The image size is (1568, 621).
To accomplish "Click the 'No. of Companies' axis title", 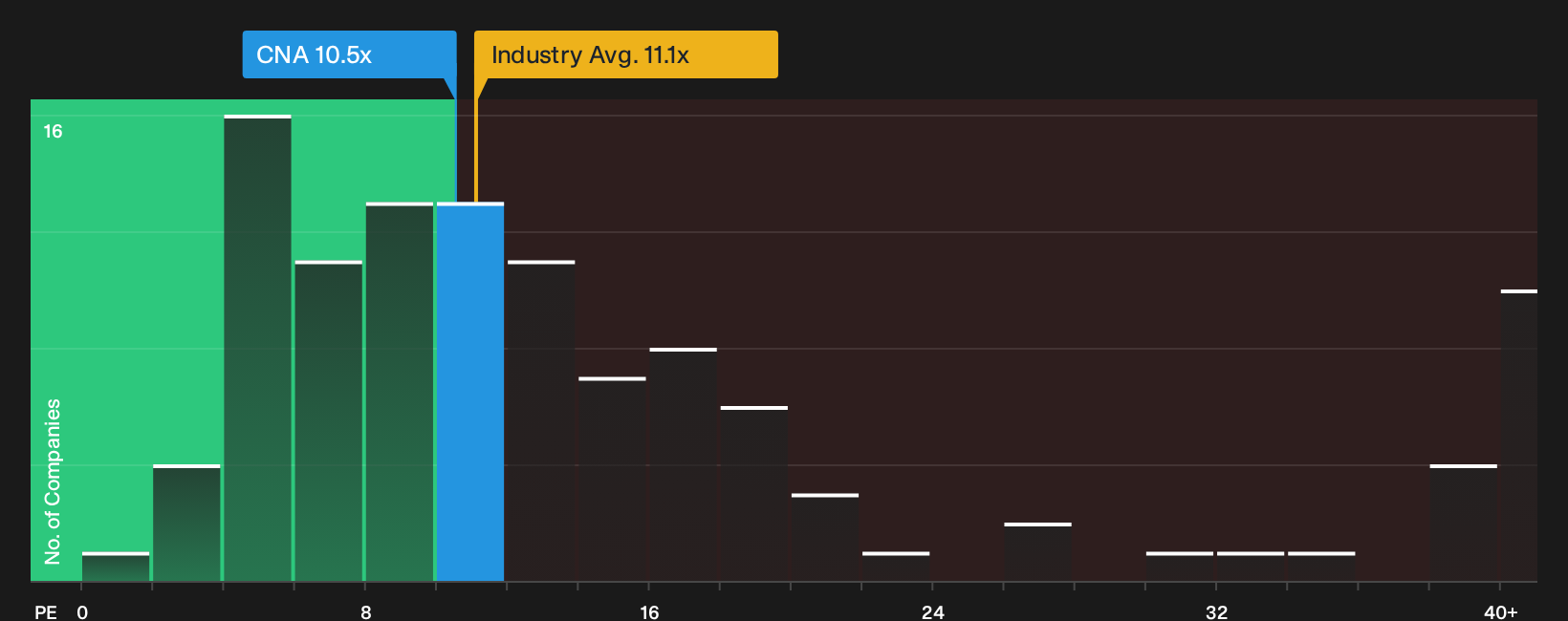I will tap(53, 482).
